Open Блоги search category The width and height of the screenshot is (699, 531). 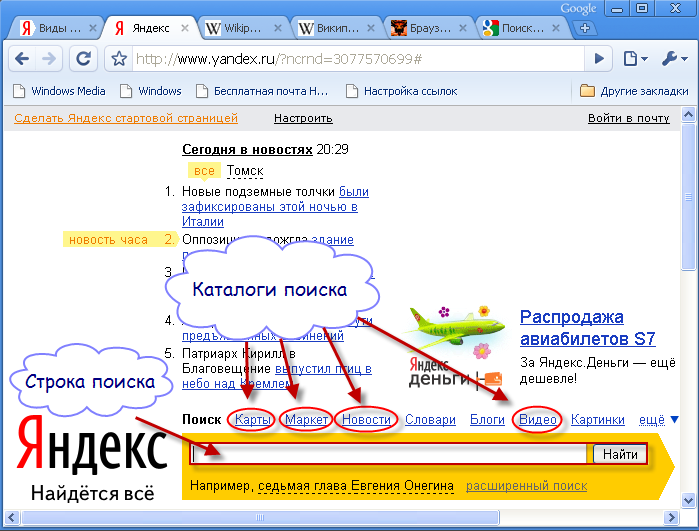[x=487, y=420]
